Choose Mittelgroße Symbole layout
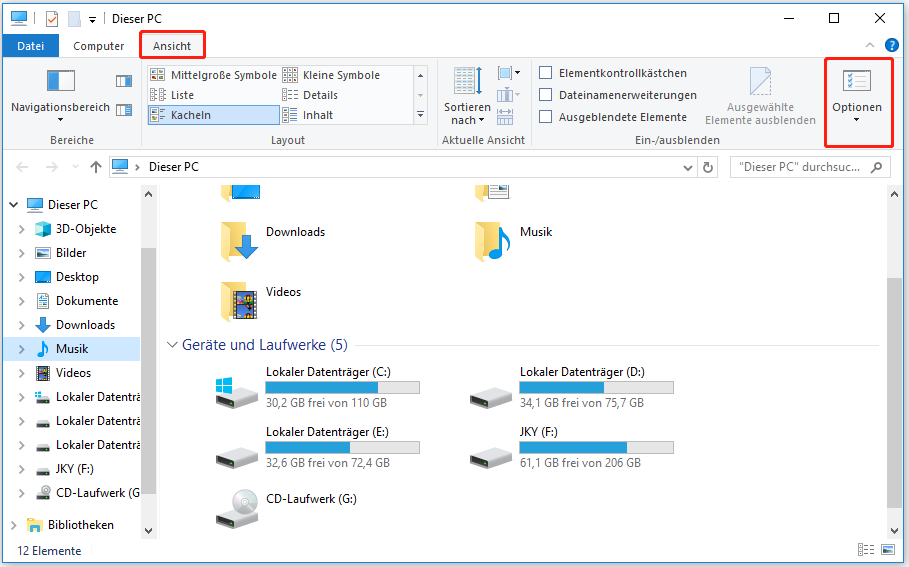Image resolution: width=909 pixels, height=567 pixels. 214,75
